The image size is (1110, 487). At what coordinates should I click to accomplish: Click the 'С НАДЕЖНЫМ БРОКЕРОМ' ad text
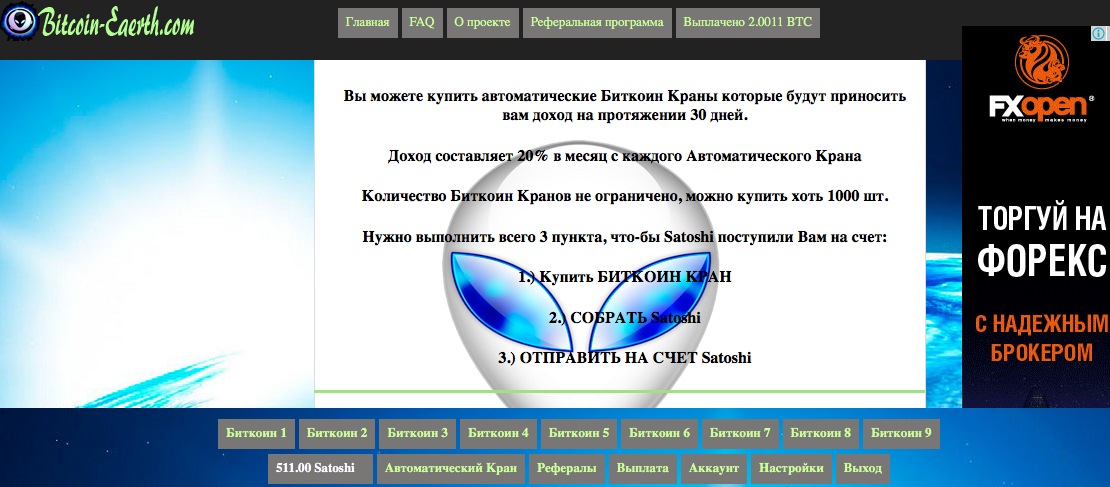coord(1041,338)
